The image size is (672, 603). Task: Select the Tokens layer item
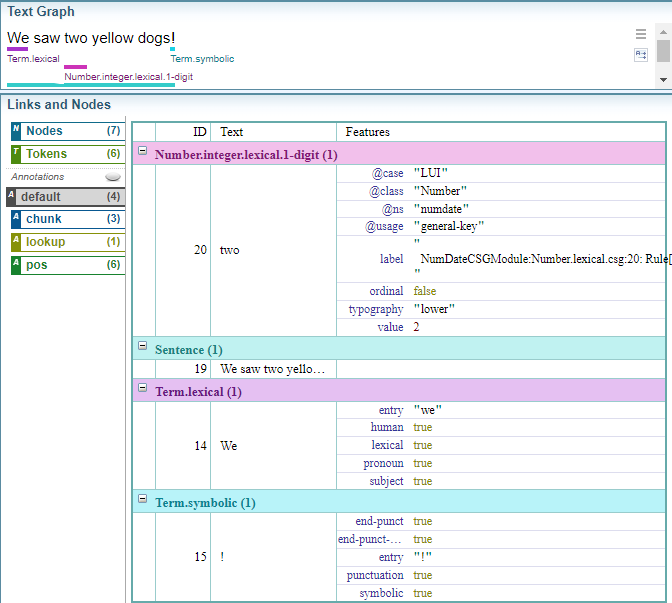click(66, 154)
